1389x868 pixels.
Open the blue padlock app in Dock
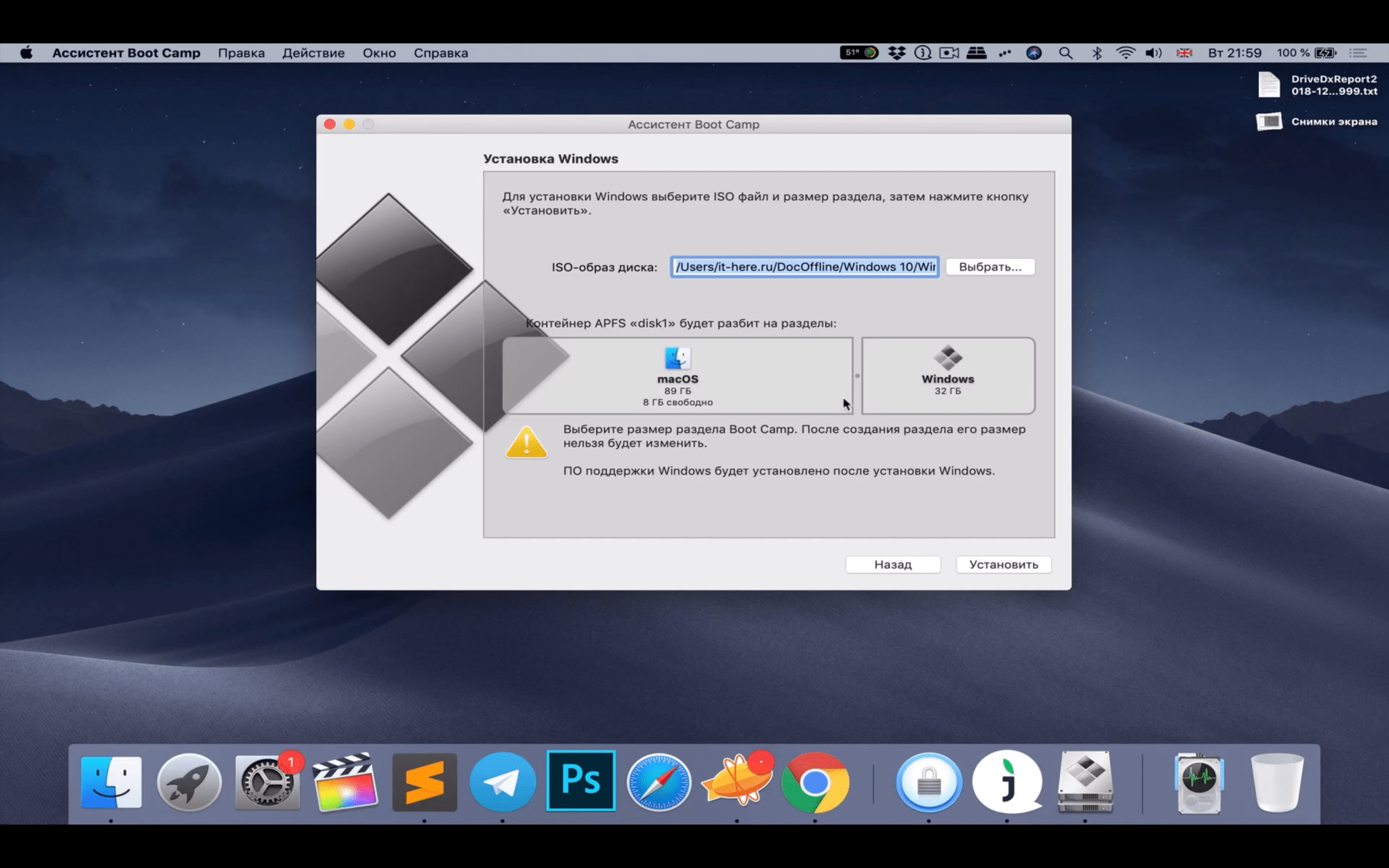928,782
